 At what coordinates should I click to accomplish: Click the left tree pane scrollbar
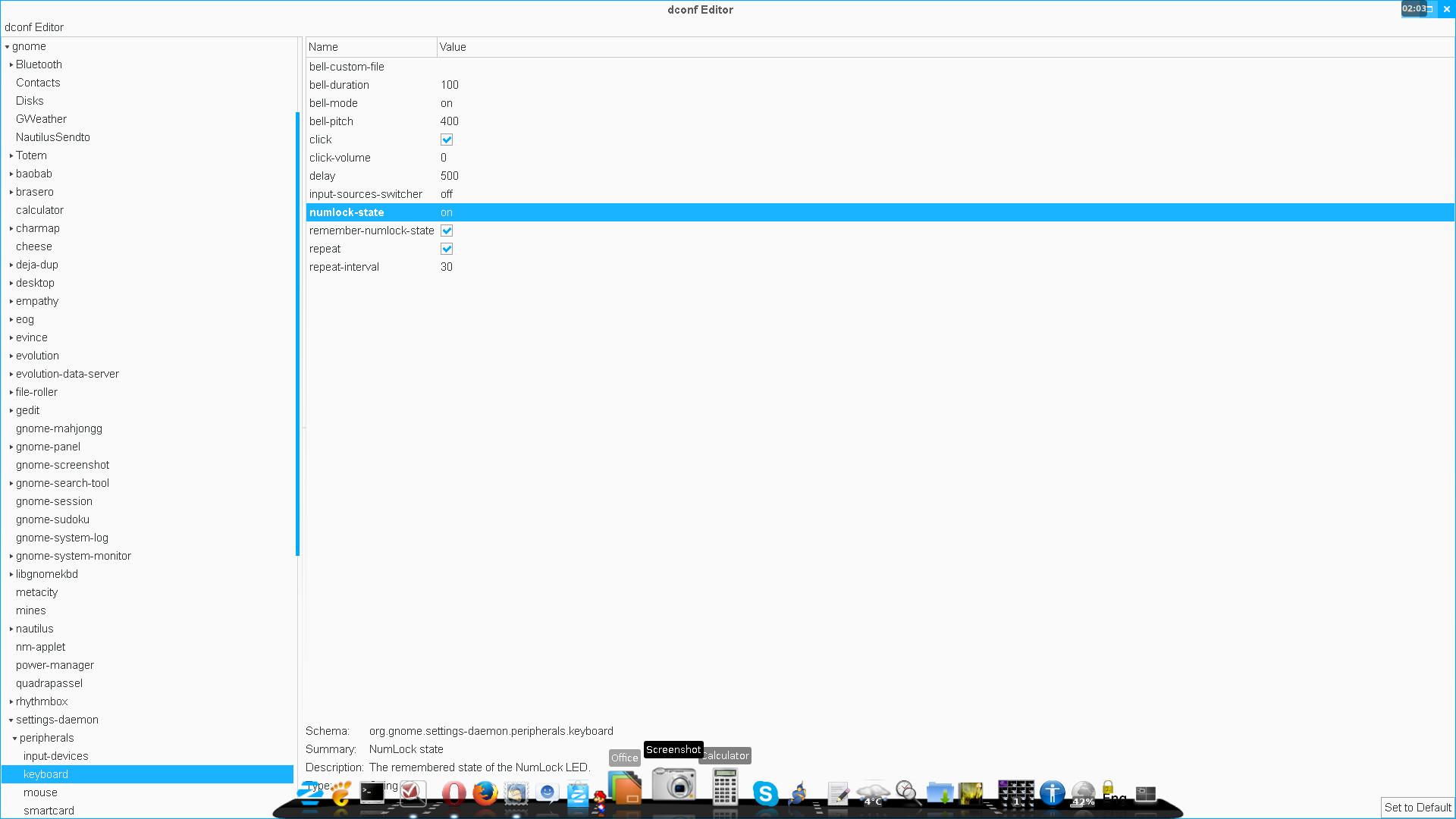coord(297,334)
